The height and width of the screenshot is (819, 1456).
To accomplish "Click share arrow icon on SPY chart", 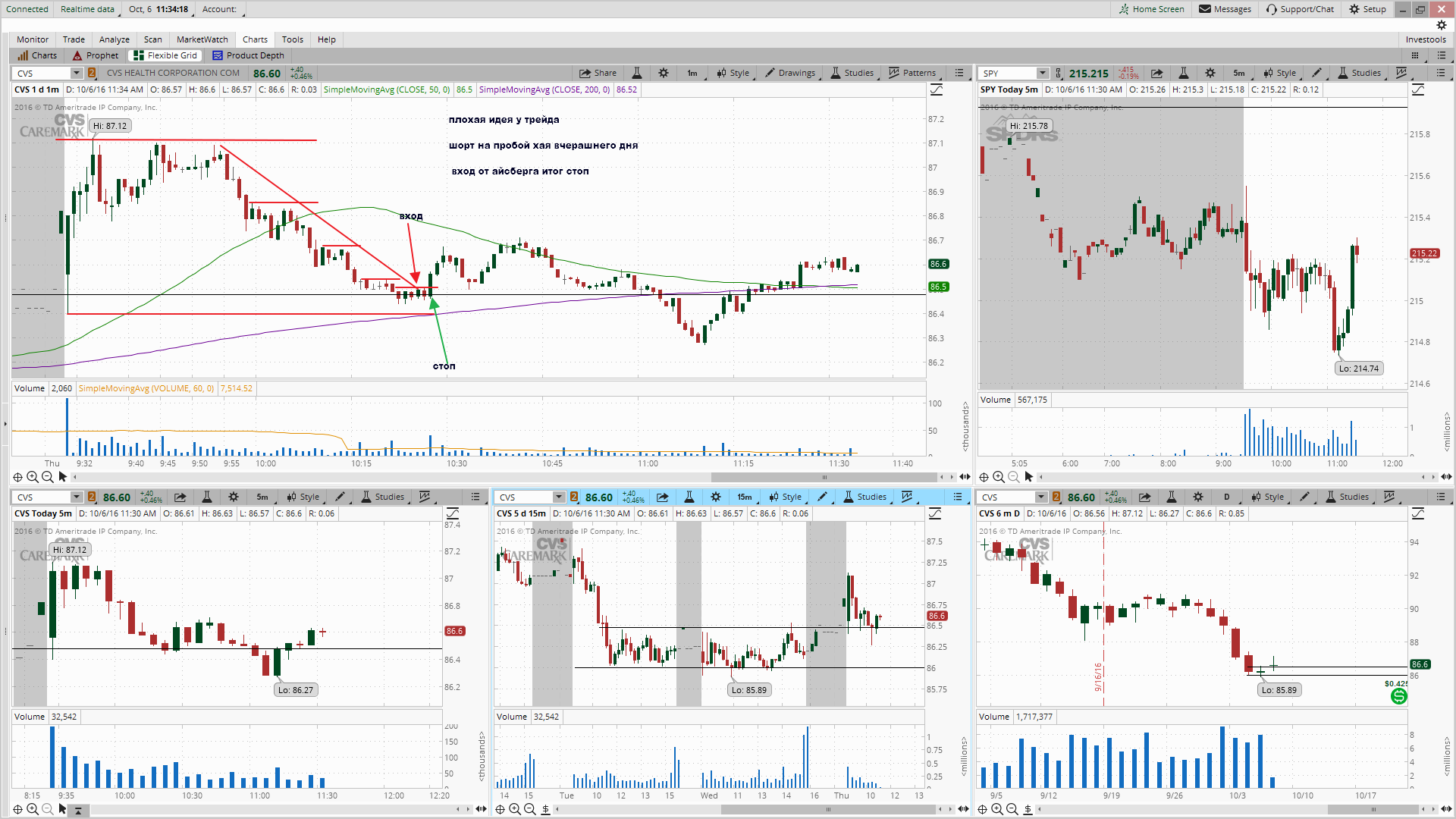I will 1157,73.
